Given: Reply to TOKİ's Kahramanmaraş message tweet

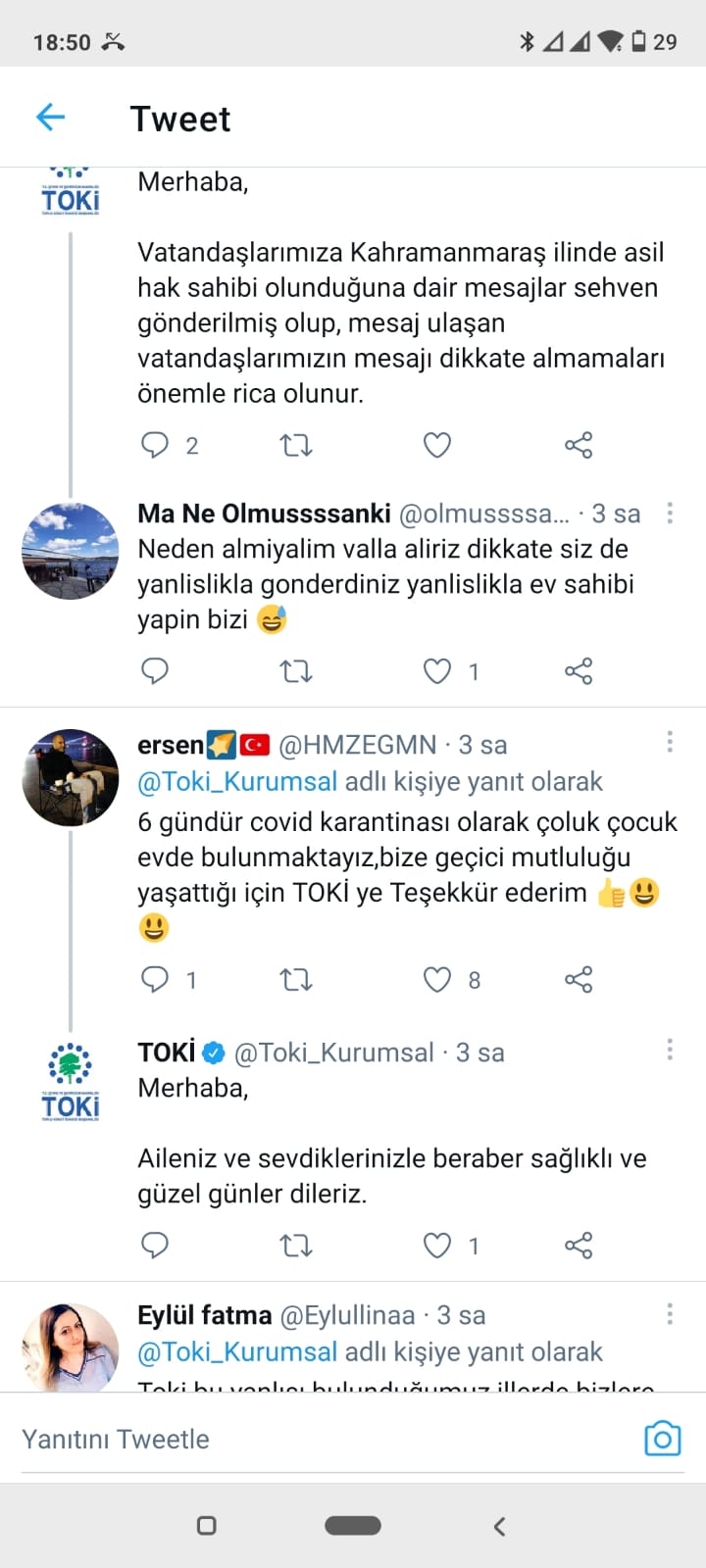Looking at the screenshot, I should tap(155, 446).
